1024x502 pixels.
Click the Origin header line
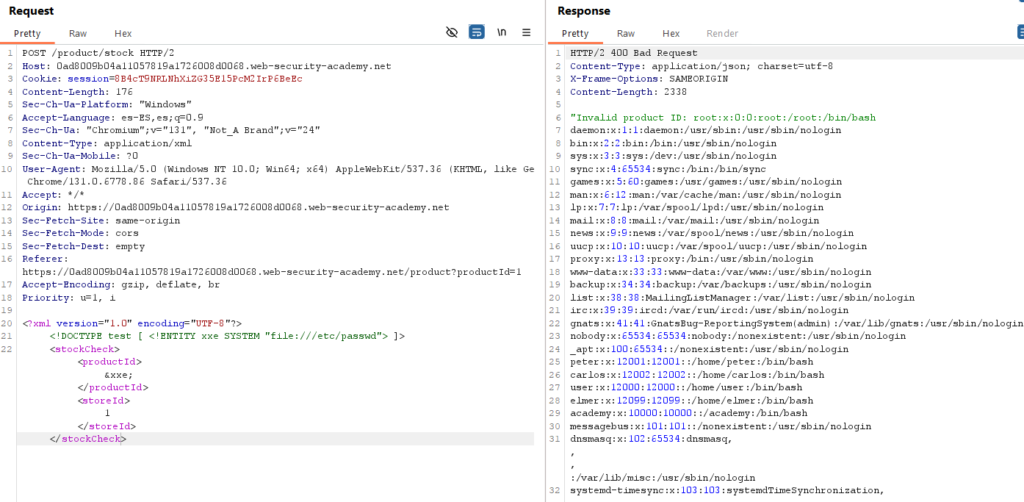coord(236,208)
